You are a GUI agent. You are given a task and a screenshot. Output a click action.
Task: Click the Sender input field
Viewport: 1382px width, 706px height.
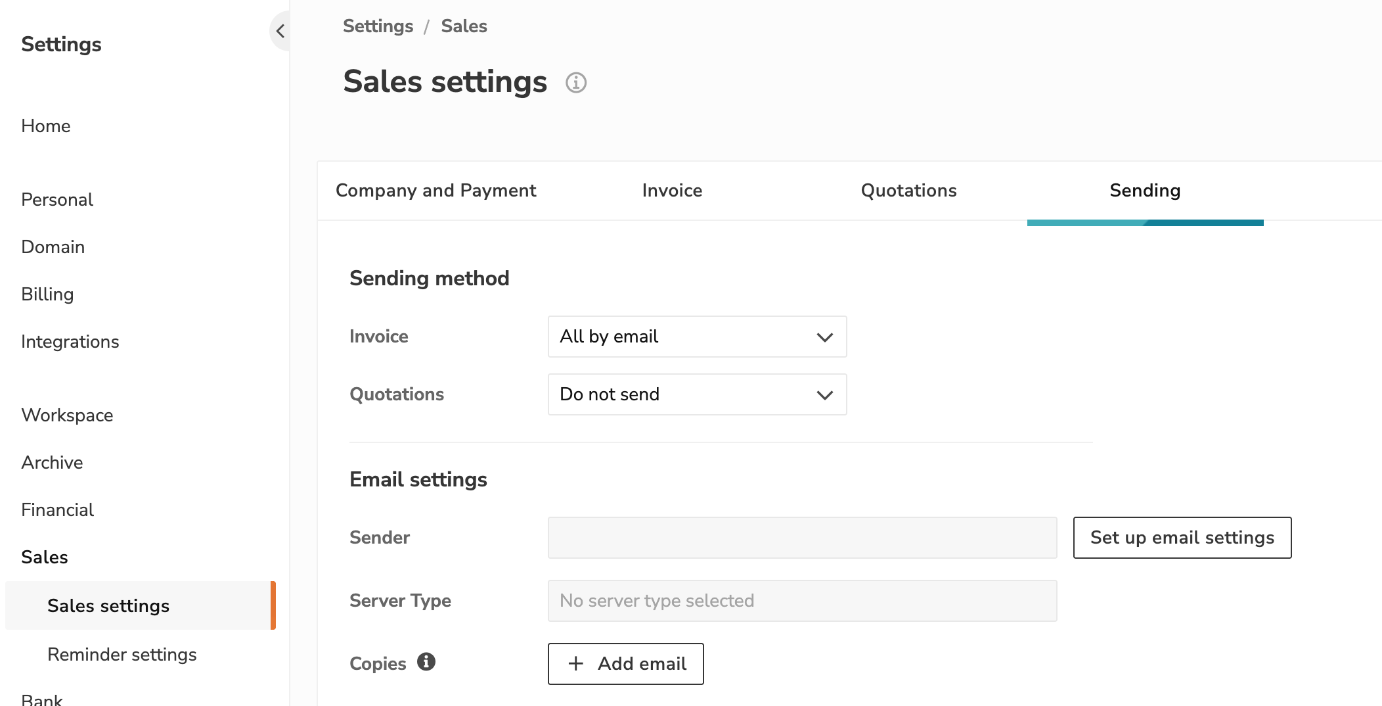802,538
